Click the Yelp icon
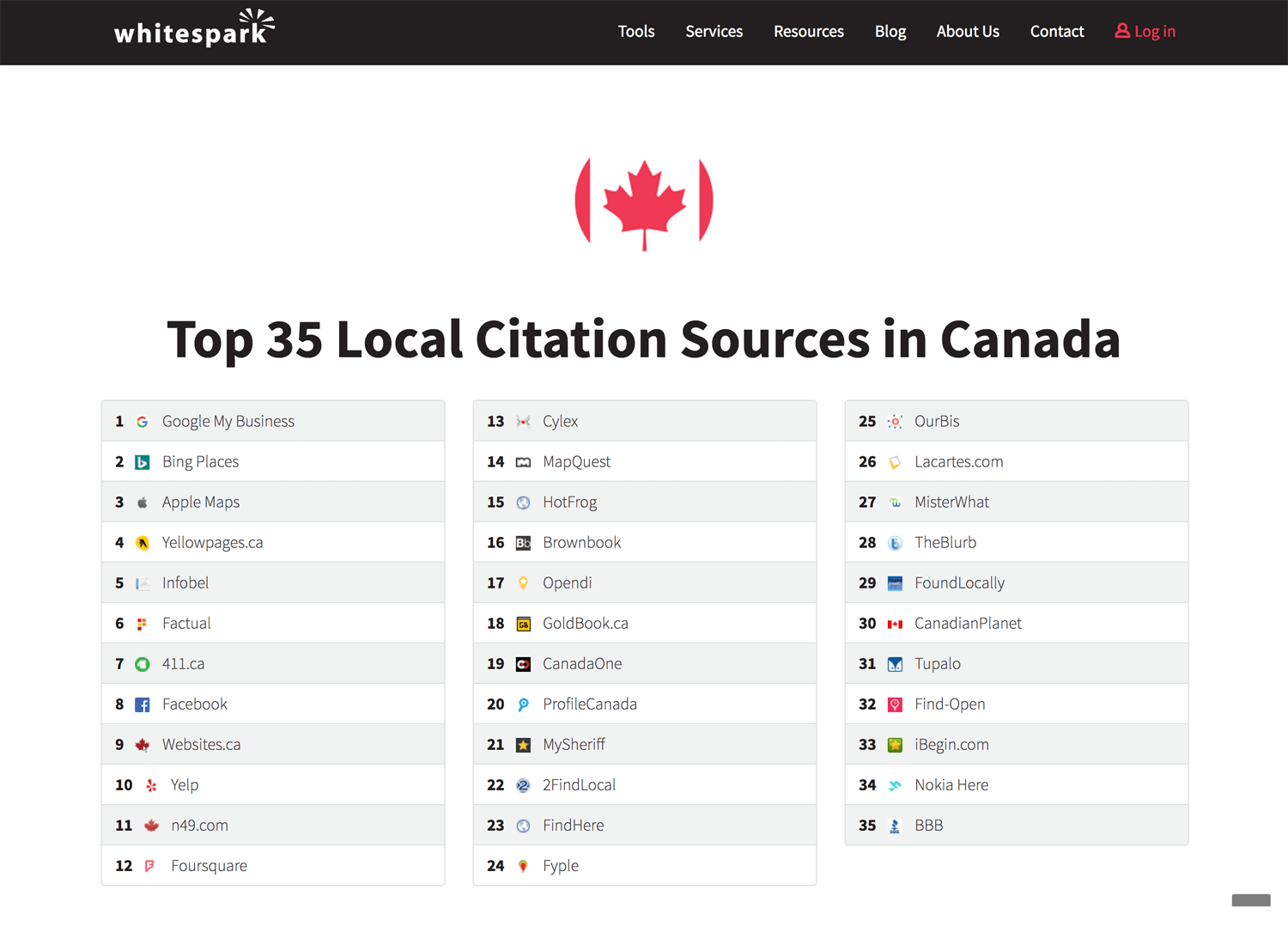The image size is (1288, 945). tap(151, 785)
